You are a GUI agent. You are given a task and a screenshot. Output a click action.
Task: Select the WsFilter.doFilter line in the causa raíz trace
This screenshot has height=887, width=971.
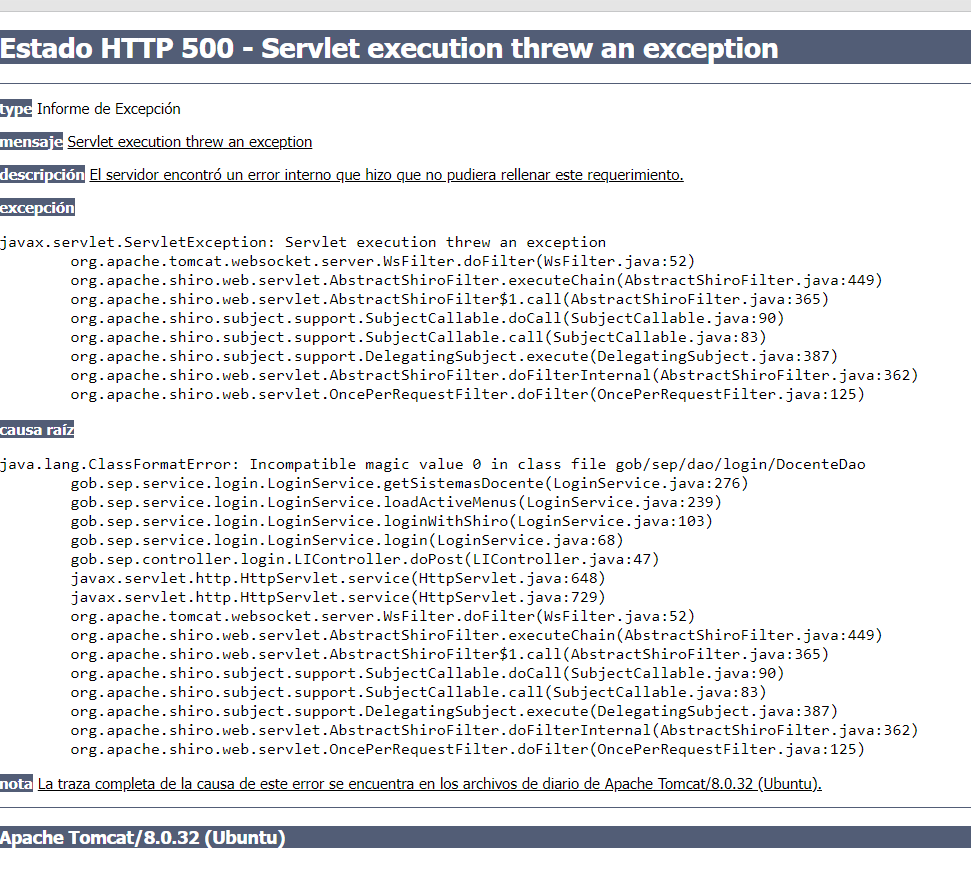(x=383, y=616)
